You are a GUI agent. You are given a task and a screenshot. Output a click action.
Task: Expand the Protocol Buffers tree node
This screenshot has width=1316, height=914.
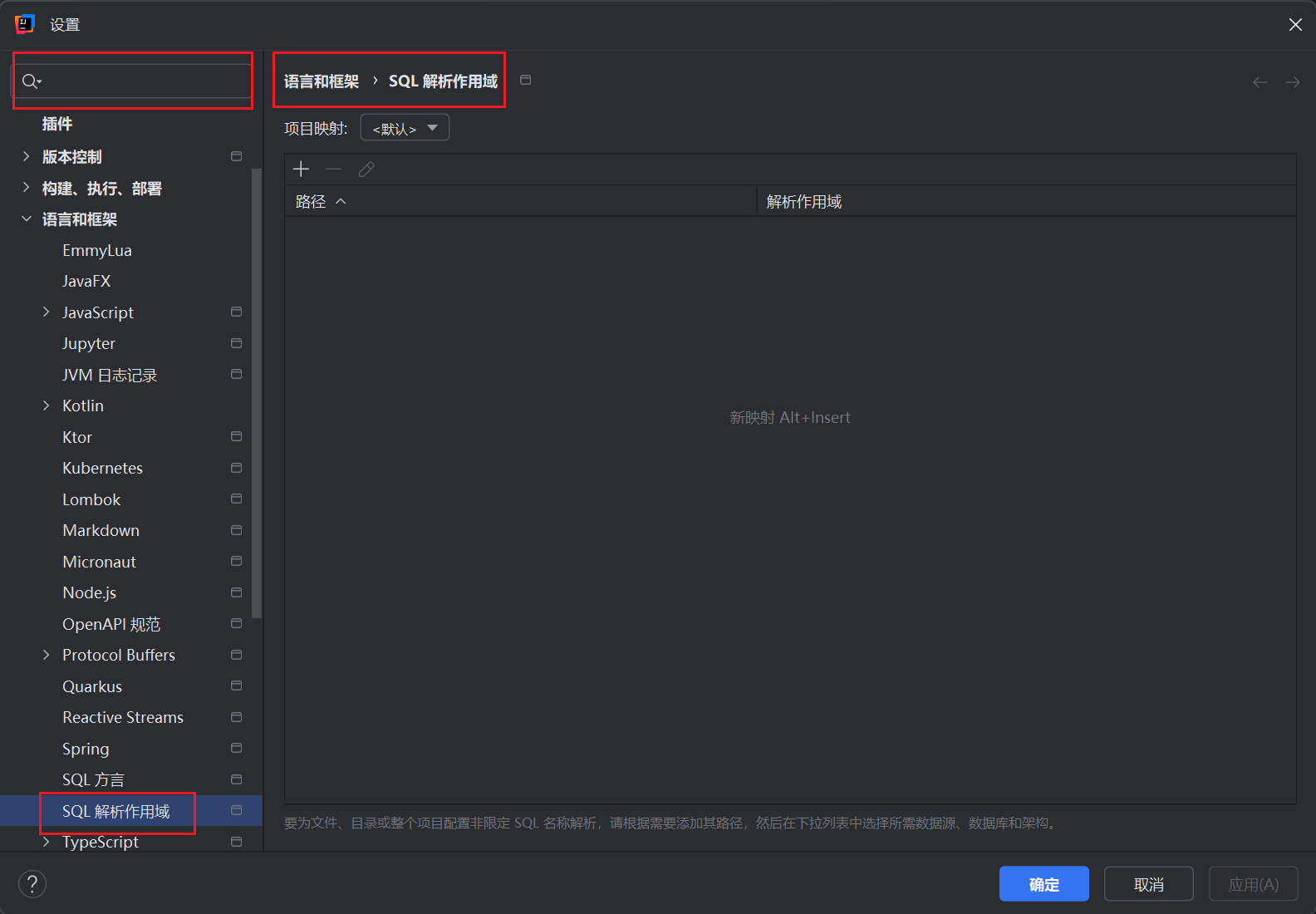(x=46, y=655)
